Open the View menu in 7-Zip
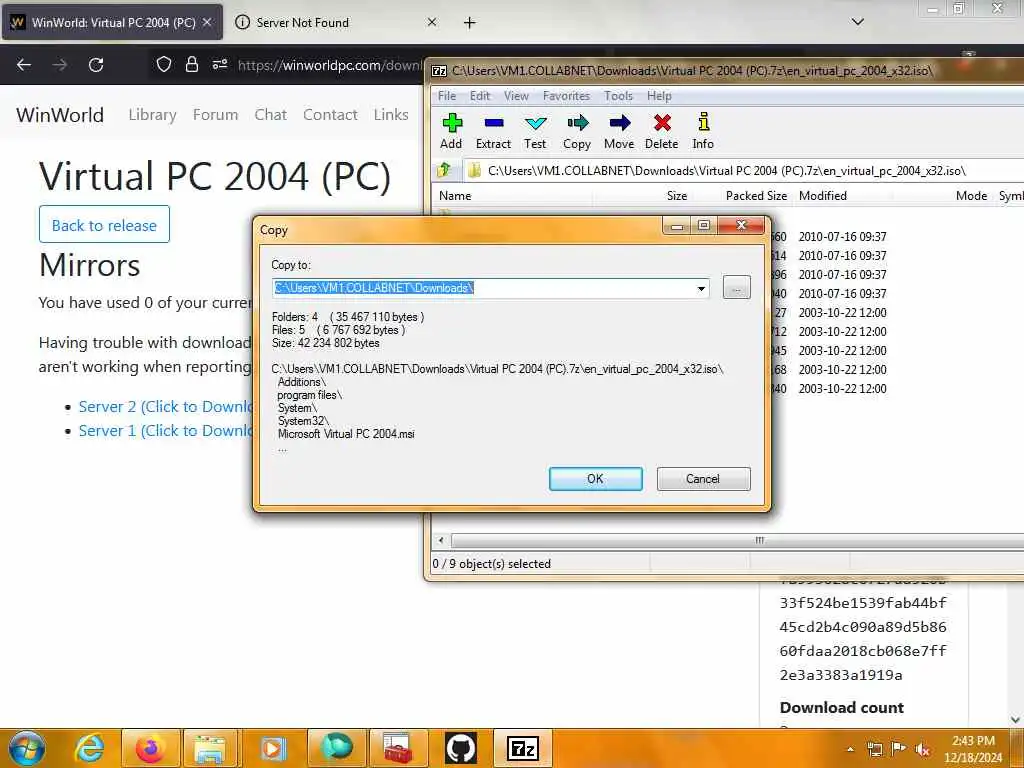1024x768 pixels. (x=516, y=96)
